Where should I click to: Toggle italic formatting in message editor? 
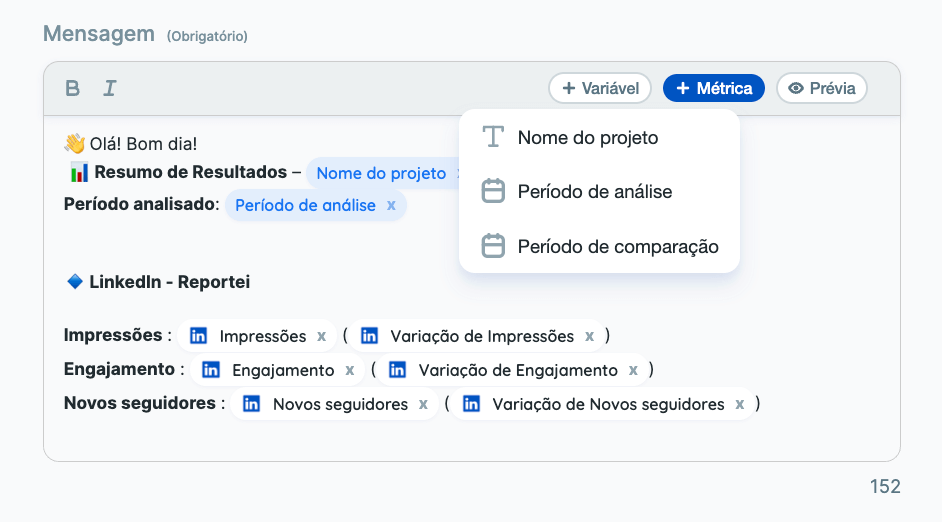pos(110,88)
